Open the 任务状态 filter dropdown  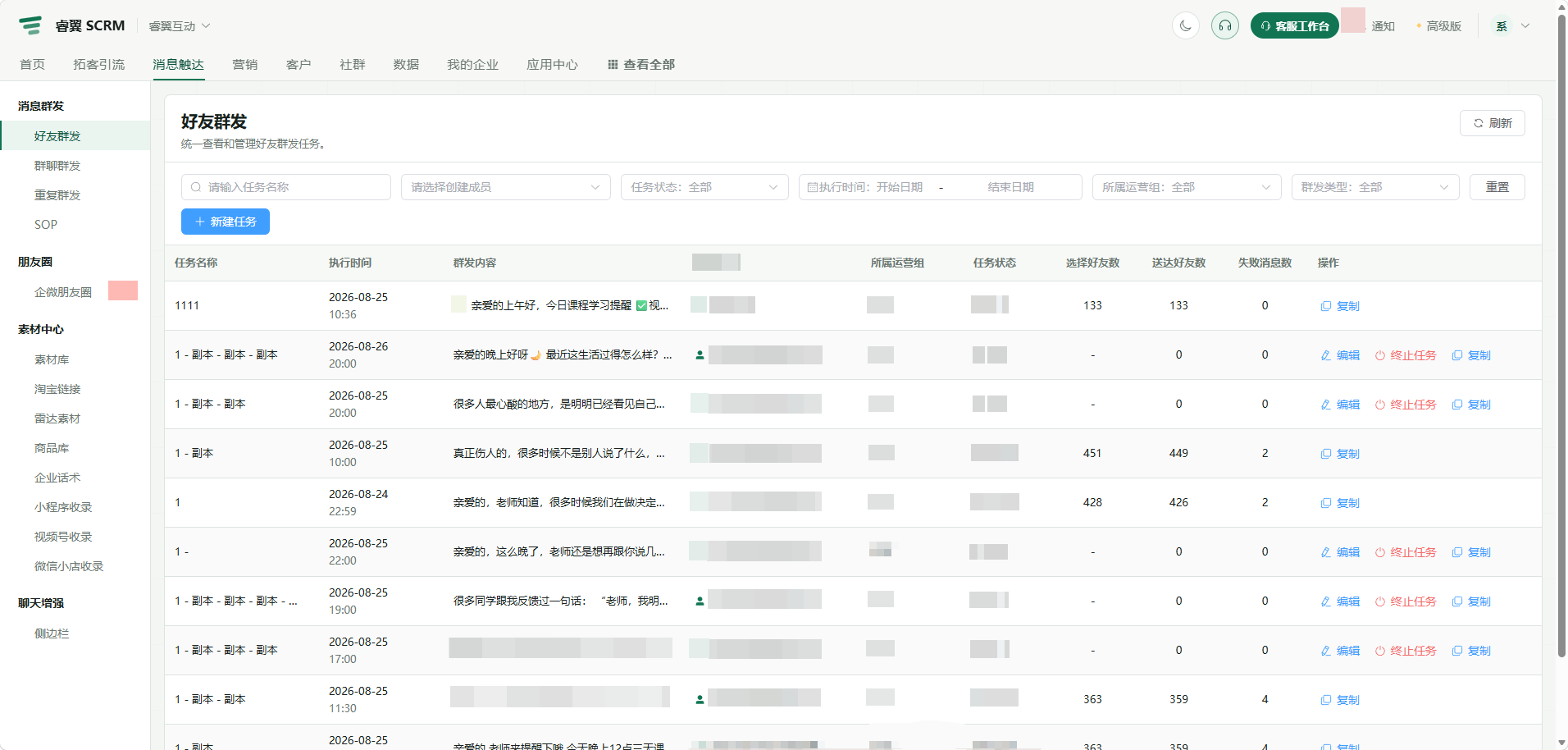[x=704, y=187]
